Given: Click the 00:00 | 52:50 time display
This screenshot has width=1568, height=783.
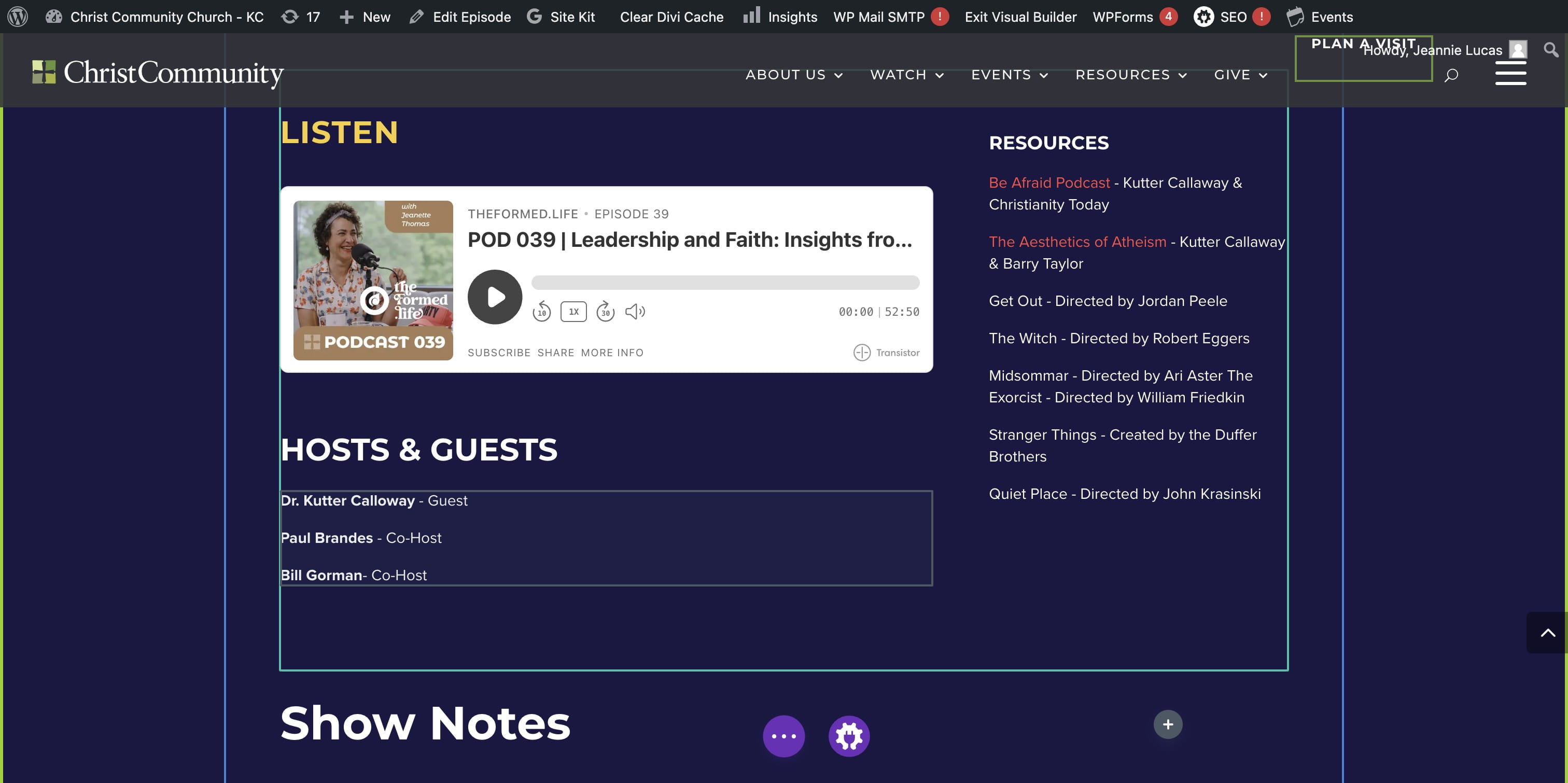Looking at the screenshot, I should point(878,312).
